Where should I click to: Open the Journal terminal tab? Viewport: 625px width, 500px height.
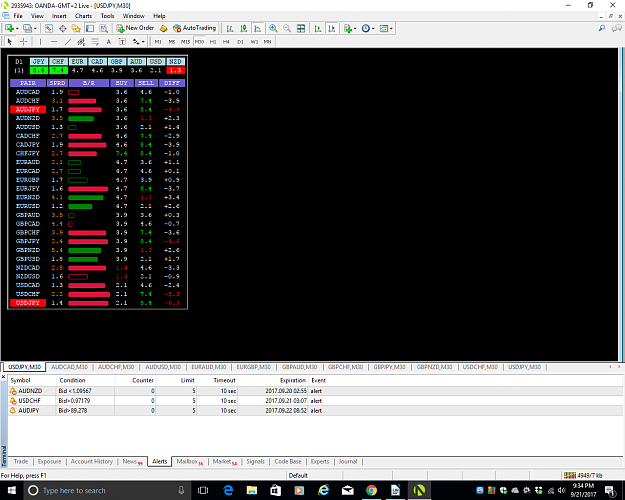[x=348, y=461]
